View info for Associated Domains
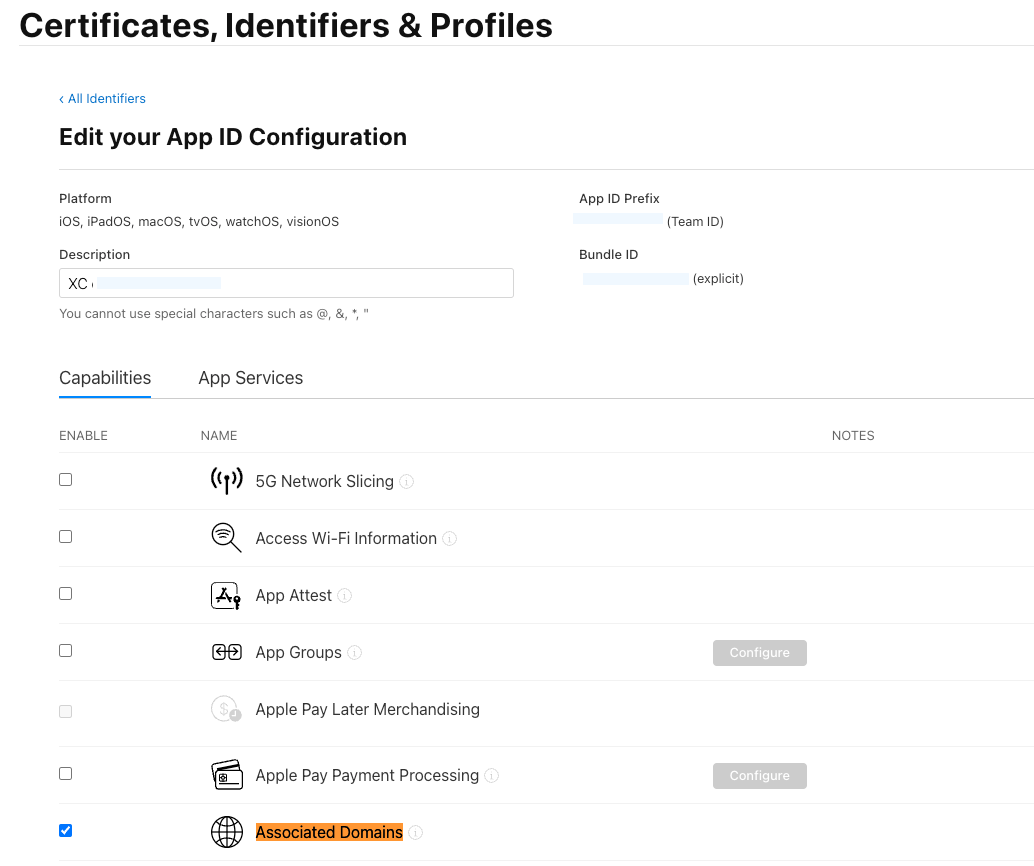 point(415,832)
